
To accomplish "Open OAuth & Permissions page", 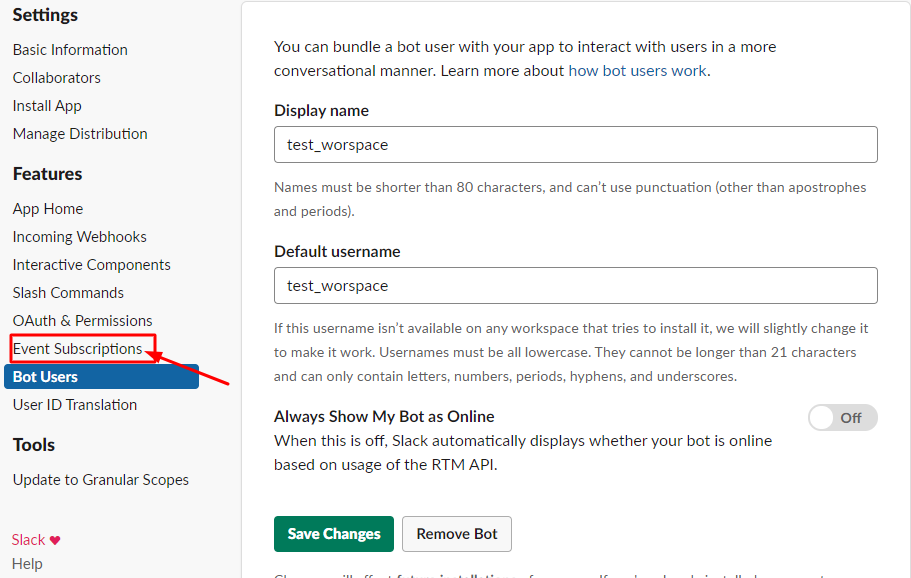I will pos(83,321).
